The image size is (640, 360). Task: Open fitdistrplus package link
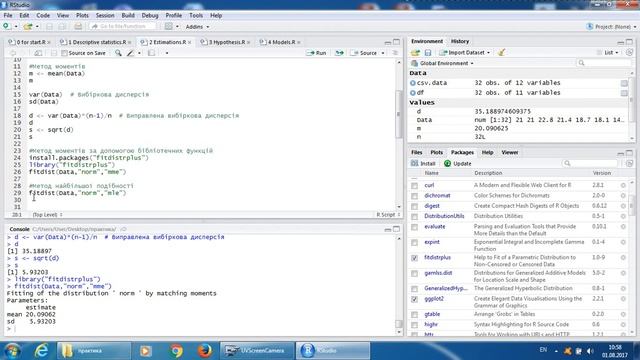(x=438, y=258)
